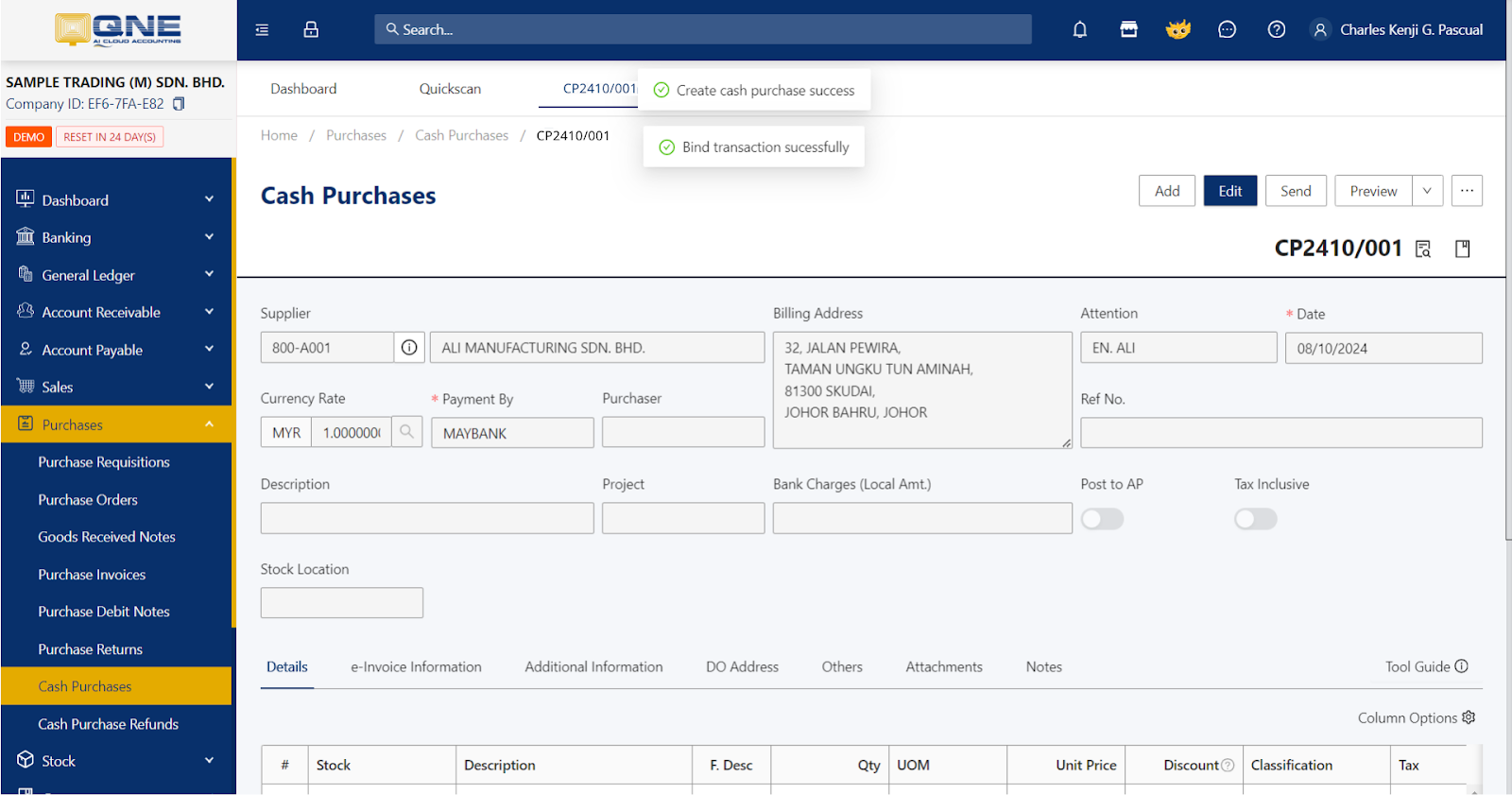The image size is (1512, 811).
Task: Click the lock icon in top bar
Action: point(311,30)
